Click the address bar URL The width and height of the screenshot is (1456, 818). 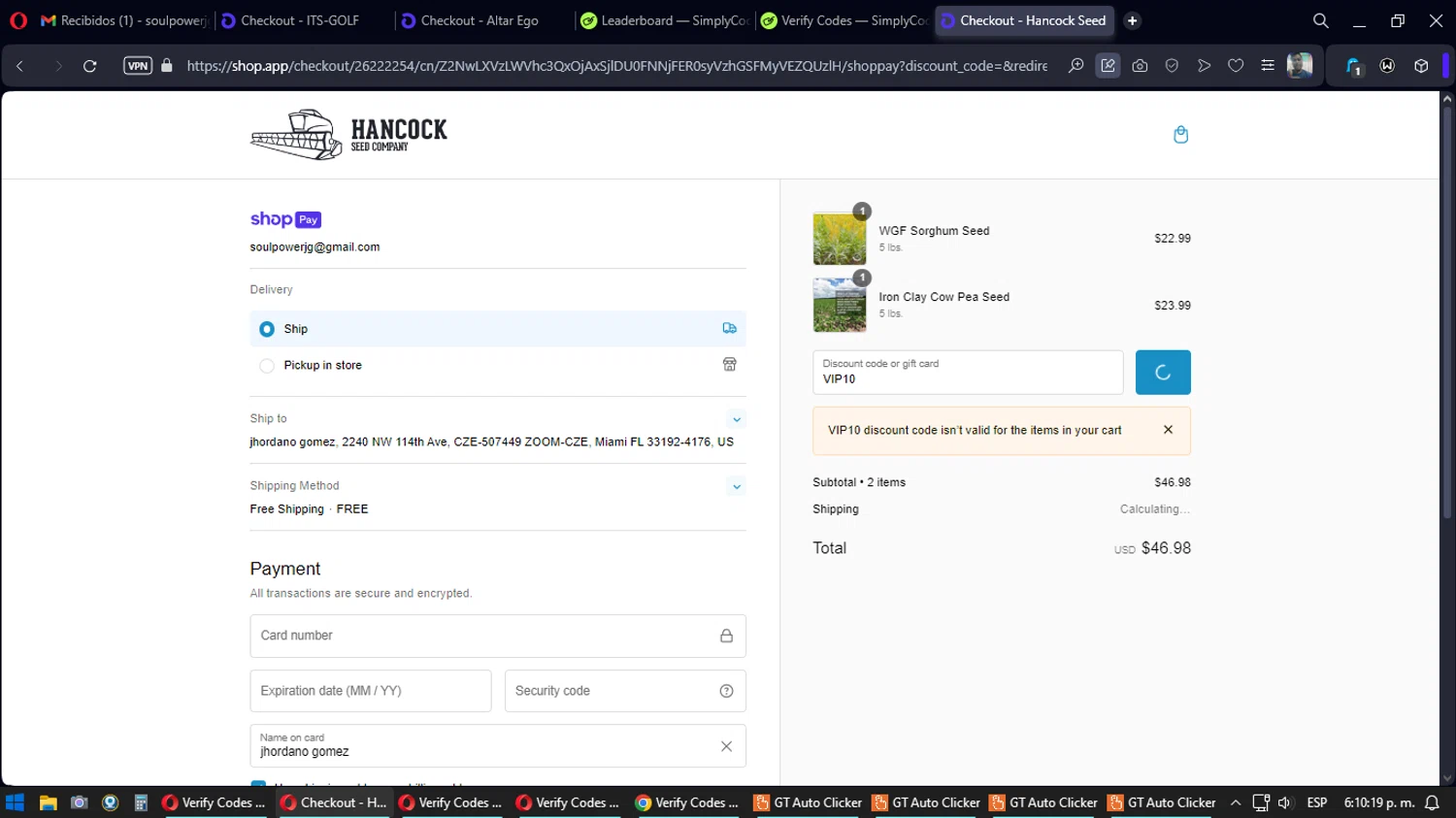pos(617,66)
